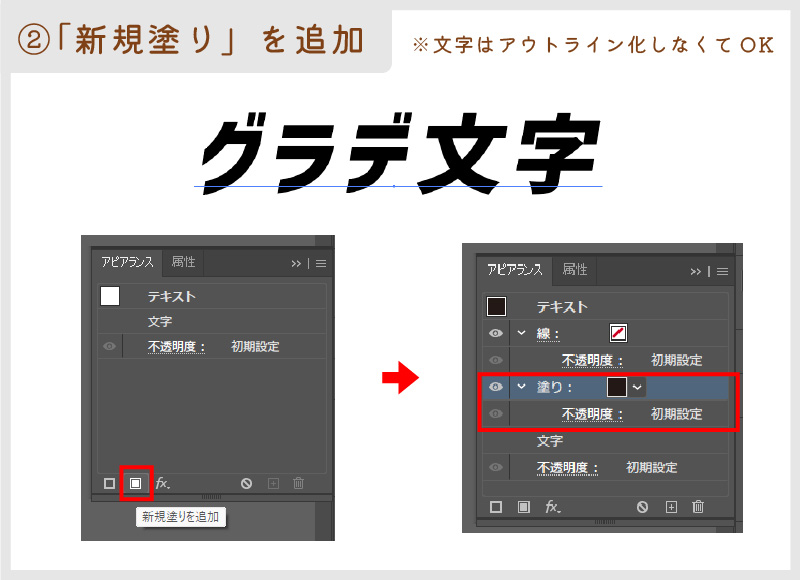Duplicate selected item in right Appearance panel

tap(671, 507)
